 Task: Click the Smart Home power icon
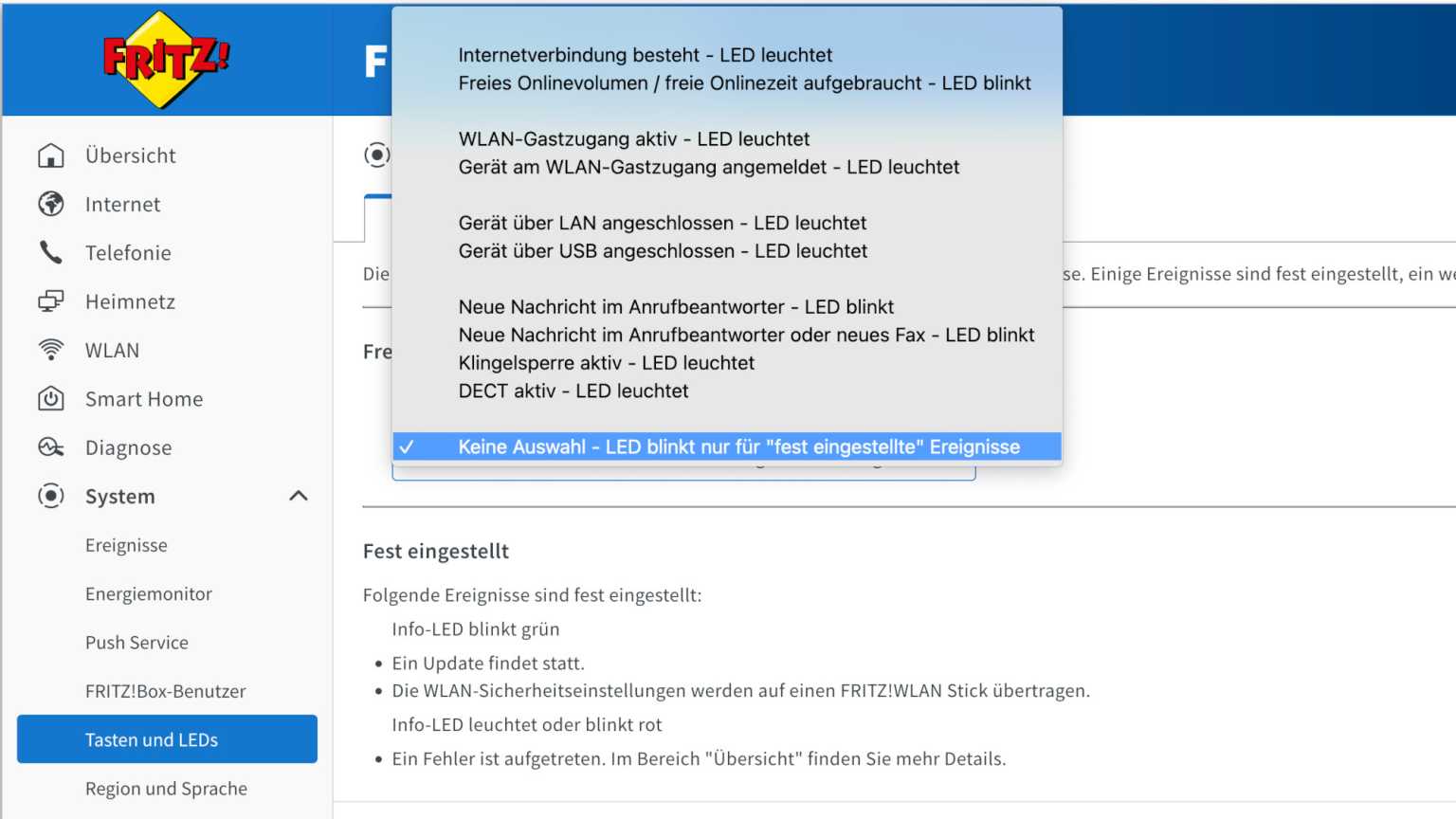click(x=51, y=399)
